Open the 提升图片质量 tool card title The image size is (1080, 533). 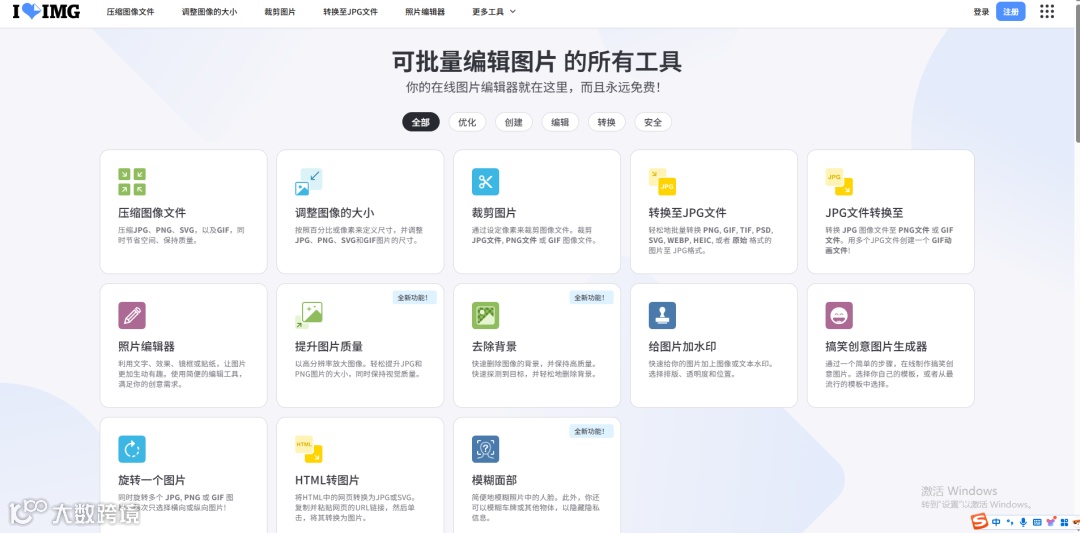329,346
